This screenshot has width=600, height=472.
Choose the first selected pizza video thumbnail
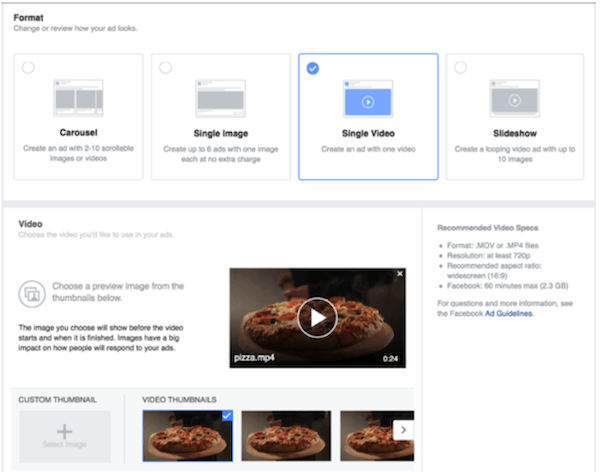[187, 435]
